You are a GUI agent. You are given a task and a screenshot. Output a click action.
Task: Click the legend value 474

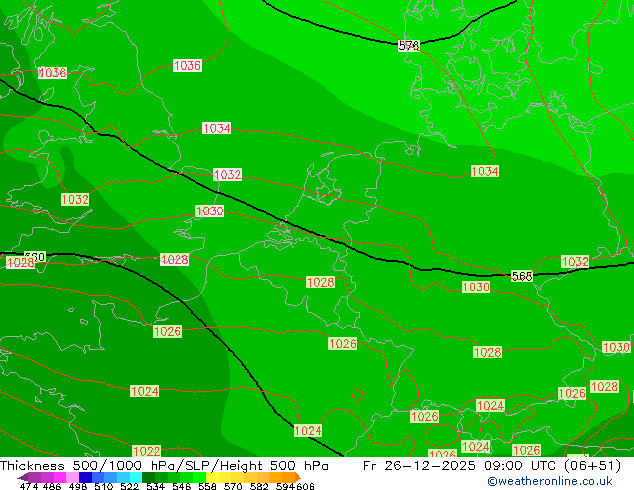pos(29,486)
